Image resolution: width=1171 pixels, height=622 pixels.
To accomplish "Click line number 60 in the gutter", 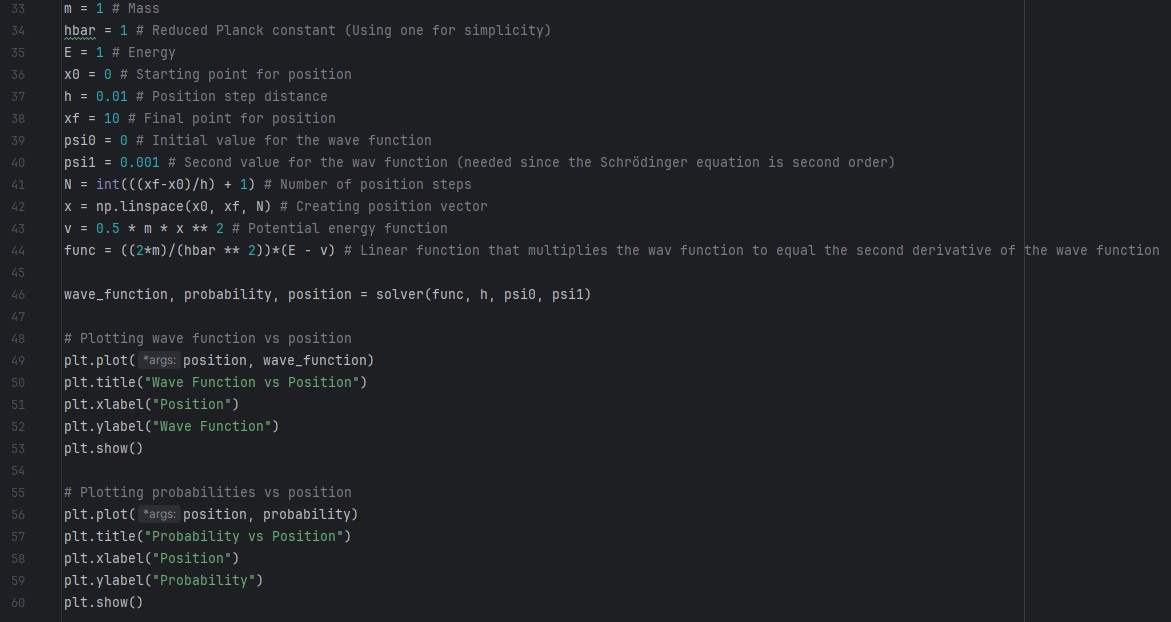I will (x=18, y=602).
